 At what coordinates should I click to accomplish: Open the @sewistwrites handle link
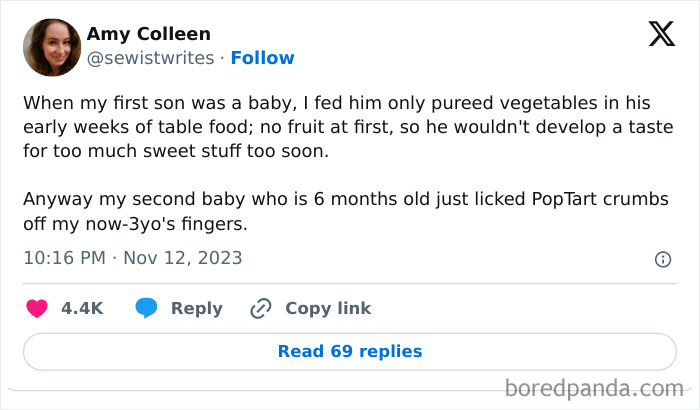pos(150,58)
